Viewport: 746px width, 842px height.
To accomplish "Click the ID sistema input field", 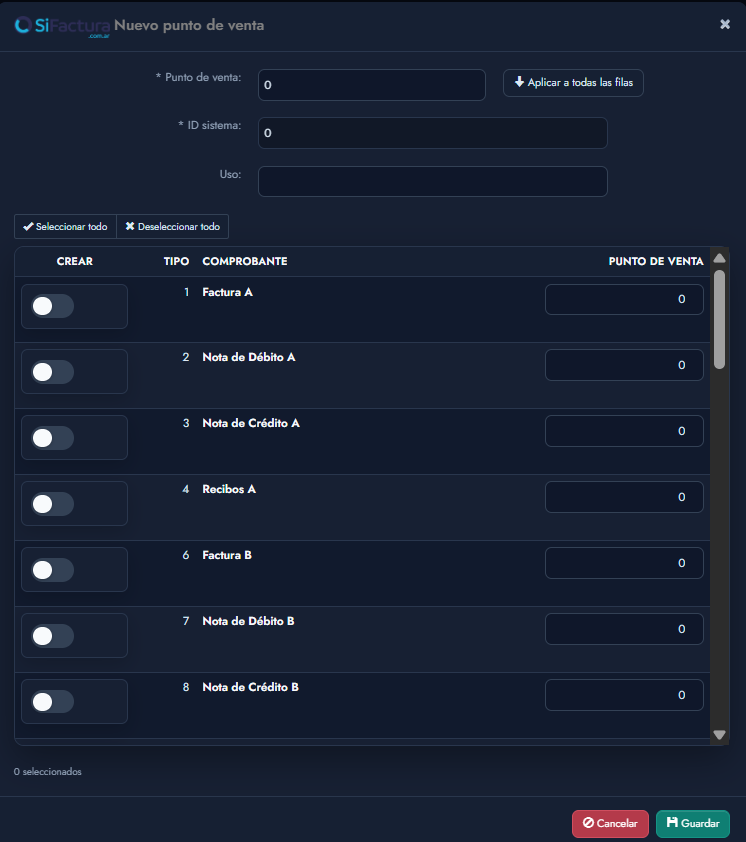I will (433, 133).
